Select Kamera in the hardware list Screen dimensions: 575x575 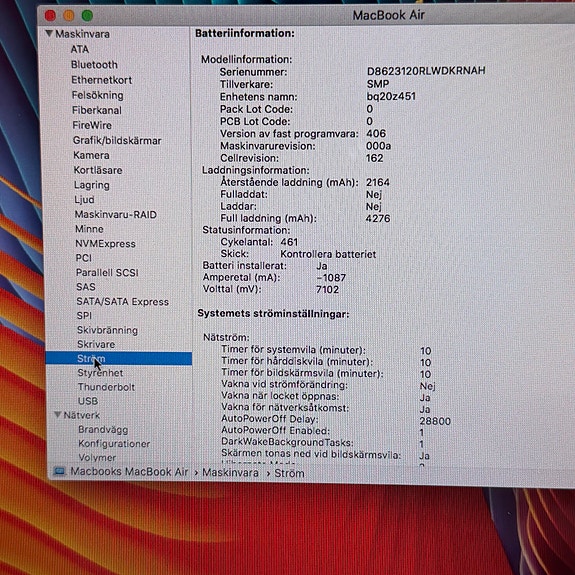click(x=91, y=155)
